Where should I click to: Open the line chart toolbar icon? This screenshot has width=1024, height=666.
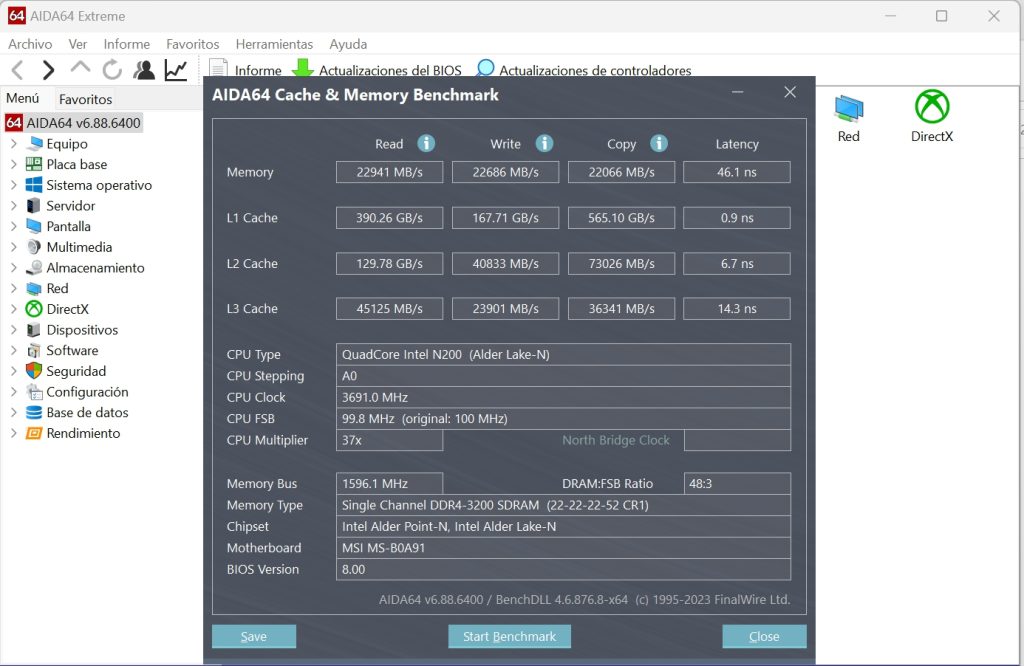coord(176,70)
